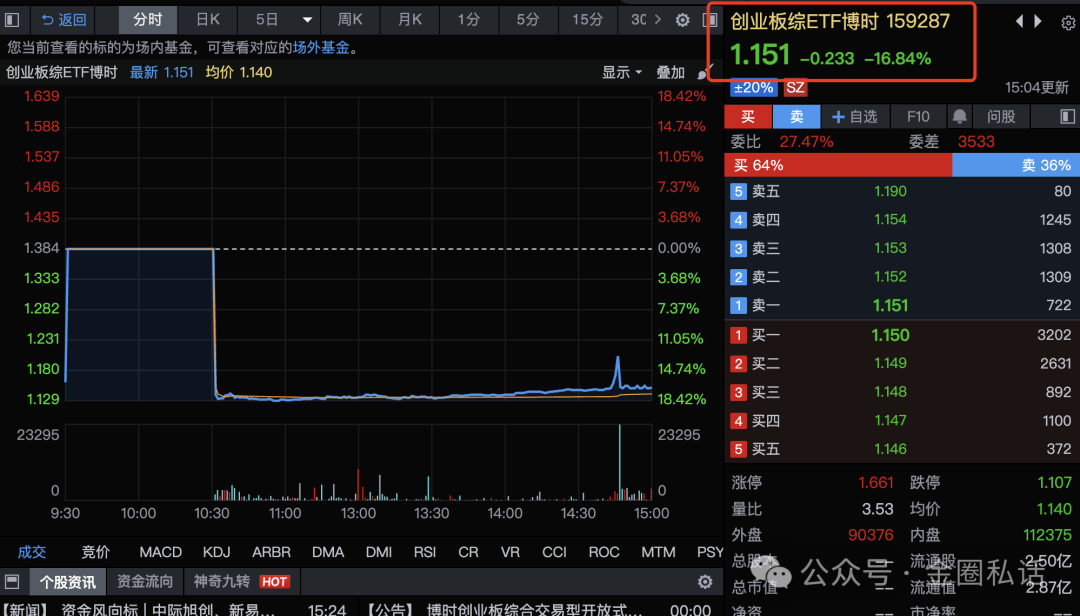Go to previous stock with left arrow
This screenshot has height=616, width=1080.
[1020, 21]
